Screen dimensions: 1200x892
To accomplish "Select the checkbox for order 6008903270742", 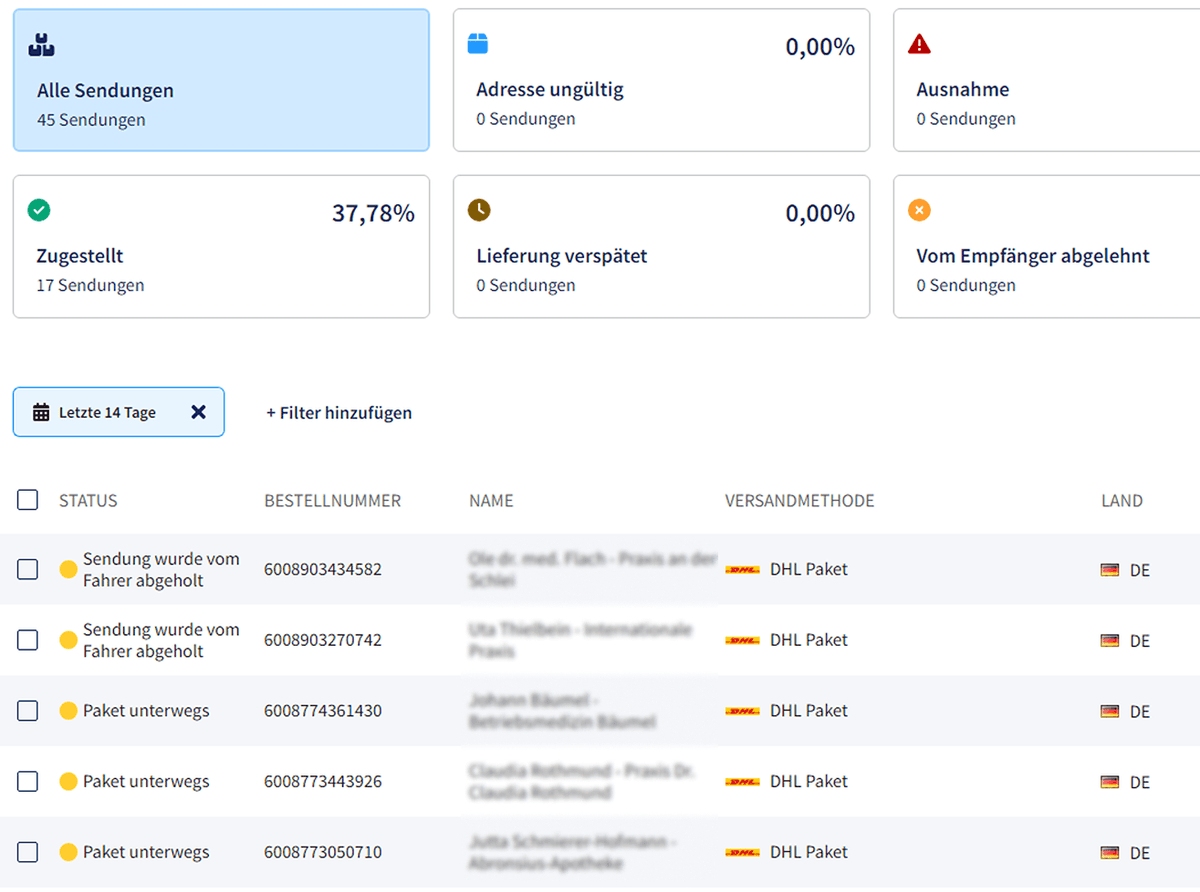I will 27,640.
